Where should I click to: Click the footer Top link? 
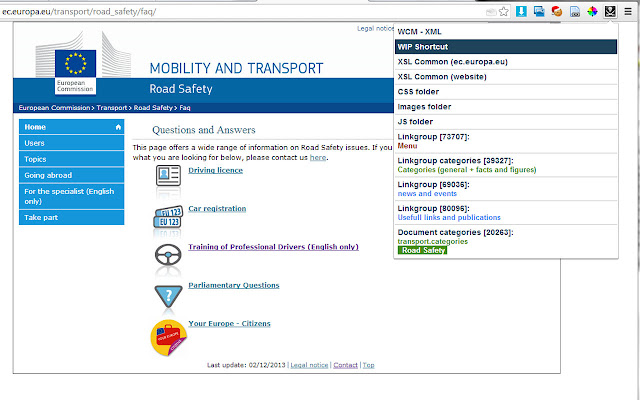tap(369, 365)
